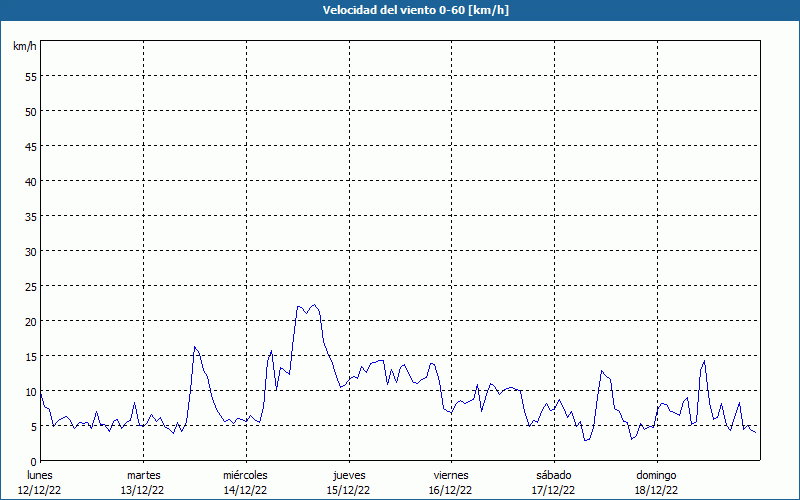Click the wind peak on martes afternoon
The width and height of the screenshot is (800, 500).
(x=194, y=347)
